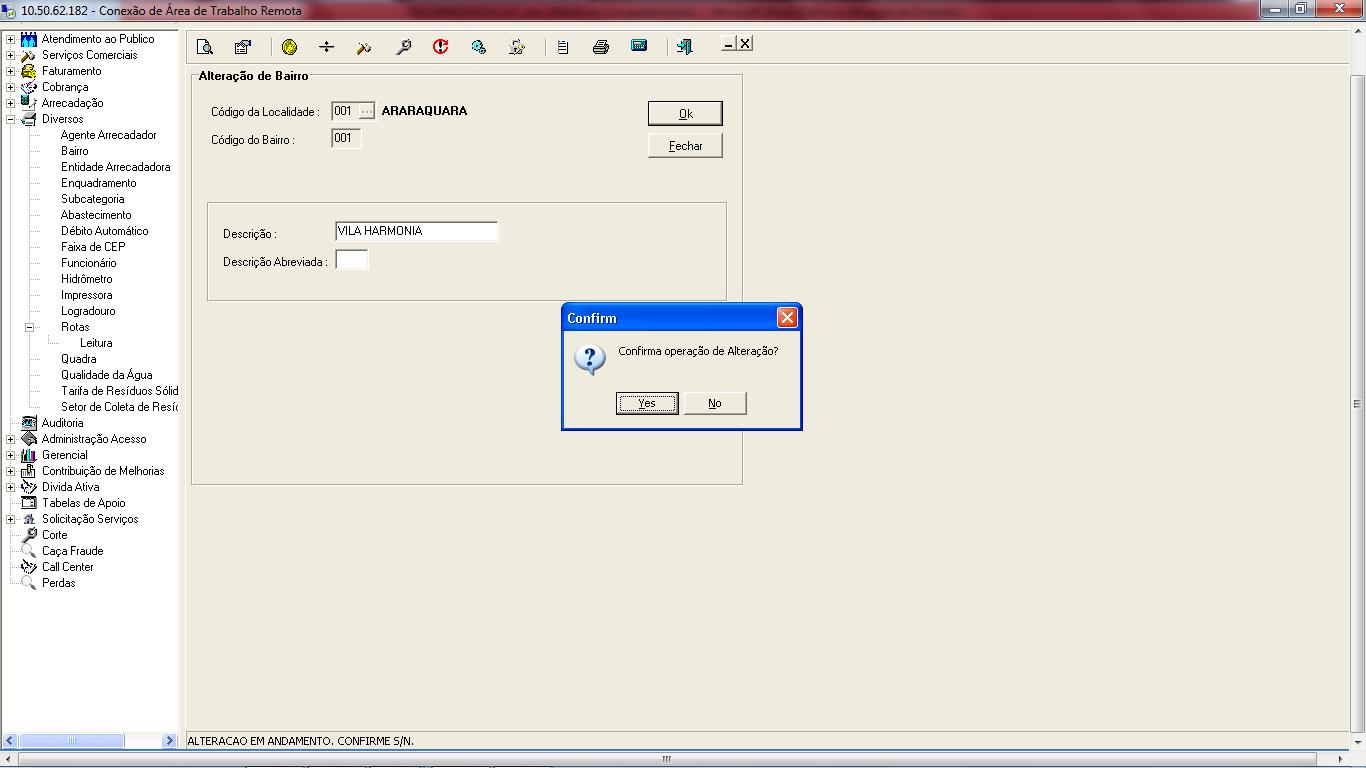Click the gold coin toolbar icon
1366x768 pixels.
tap(289, 47)
